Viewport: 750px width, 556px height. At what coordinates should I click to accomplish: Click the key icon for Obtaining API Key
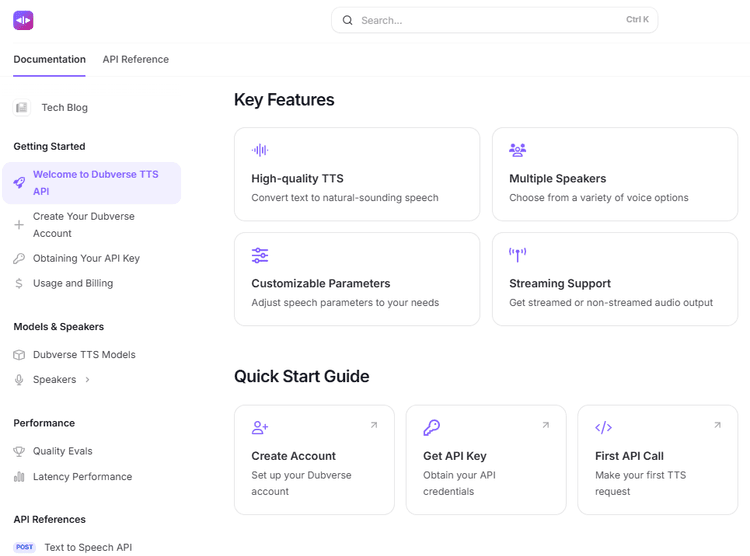point(19,259)
